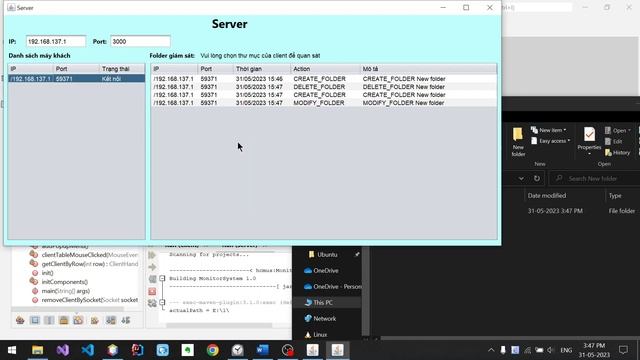Select main(String[] args) in the navigator

[x=65, y=291]
